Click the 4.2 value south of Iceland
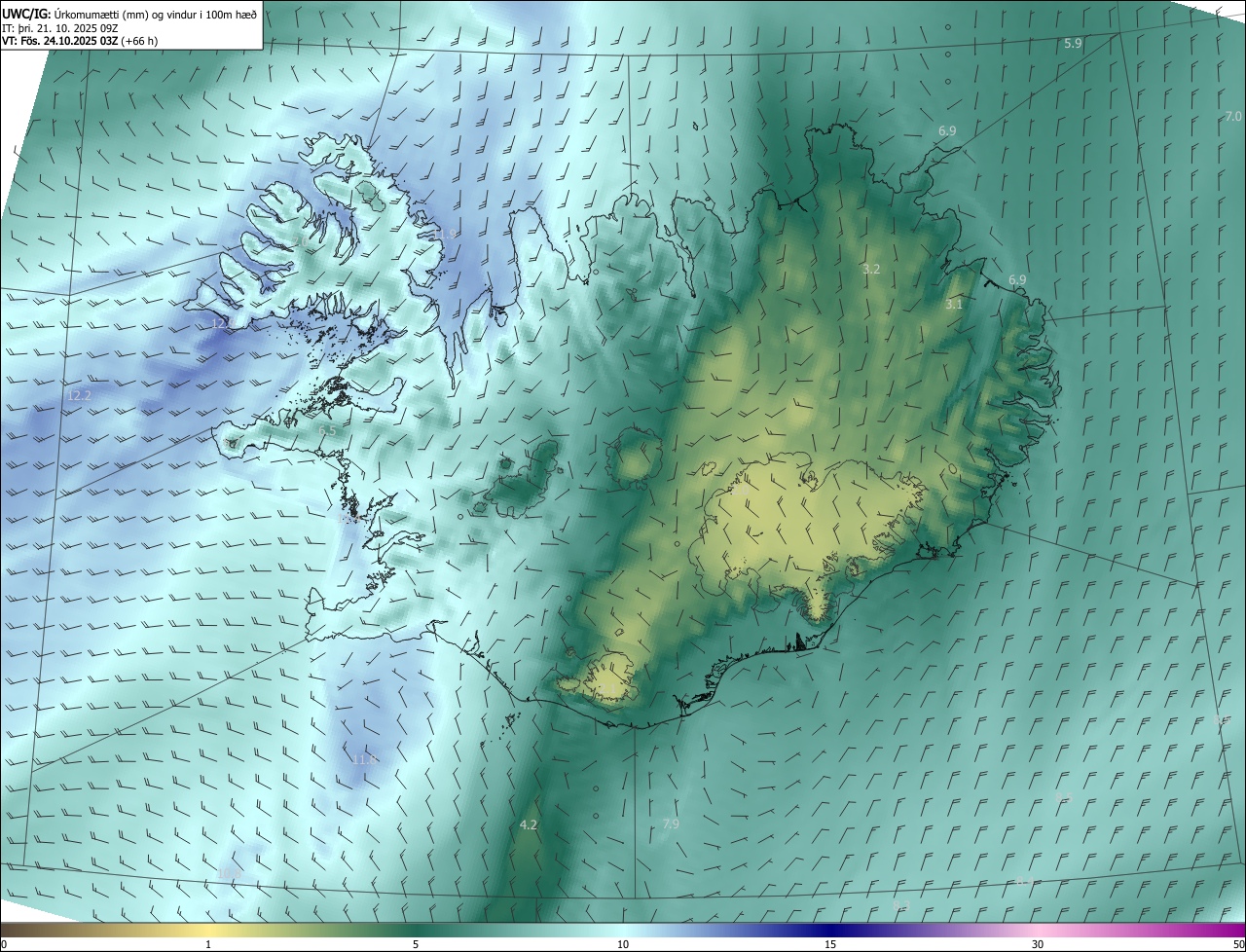This screenshot has width=1246, height=952. point(529,825)
